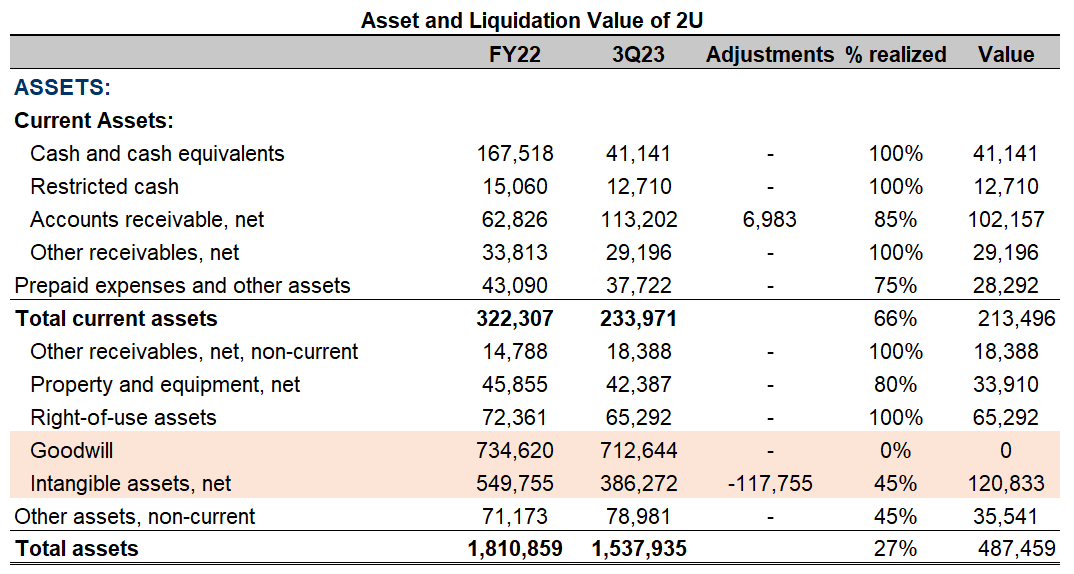Click the 'Total assets' row label
The height and width of the screenshot is (574, 1074).
(77, 549)
